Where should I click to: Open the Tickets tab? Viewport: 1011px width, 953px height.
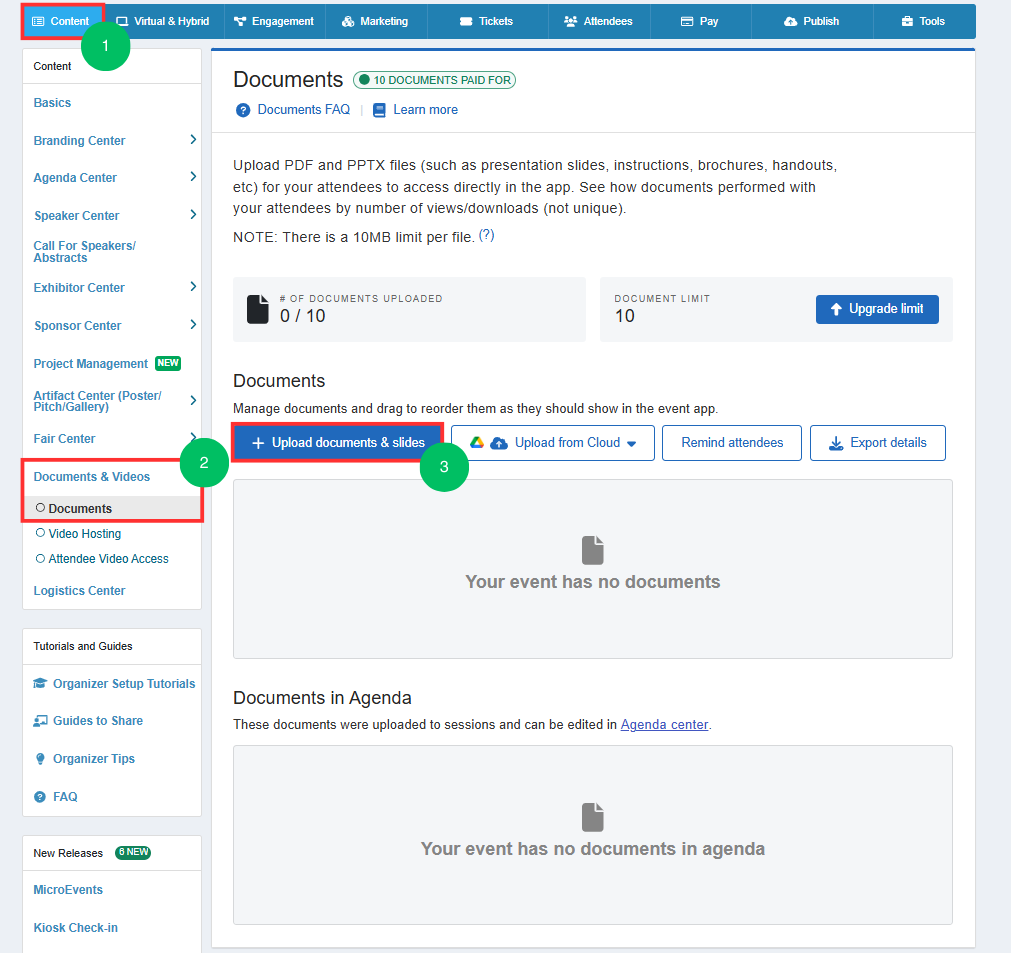pyautogui.click(x=486, y=21)
